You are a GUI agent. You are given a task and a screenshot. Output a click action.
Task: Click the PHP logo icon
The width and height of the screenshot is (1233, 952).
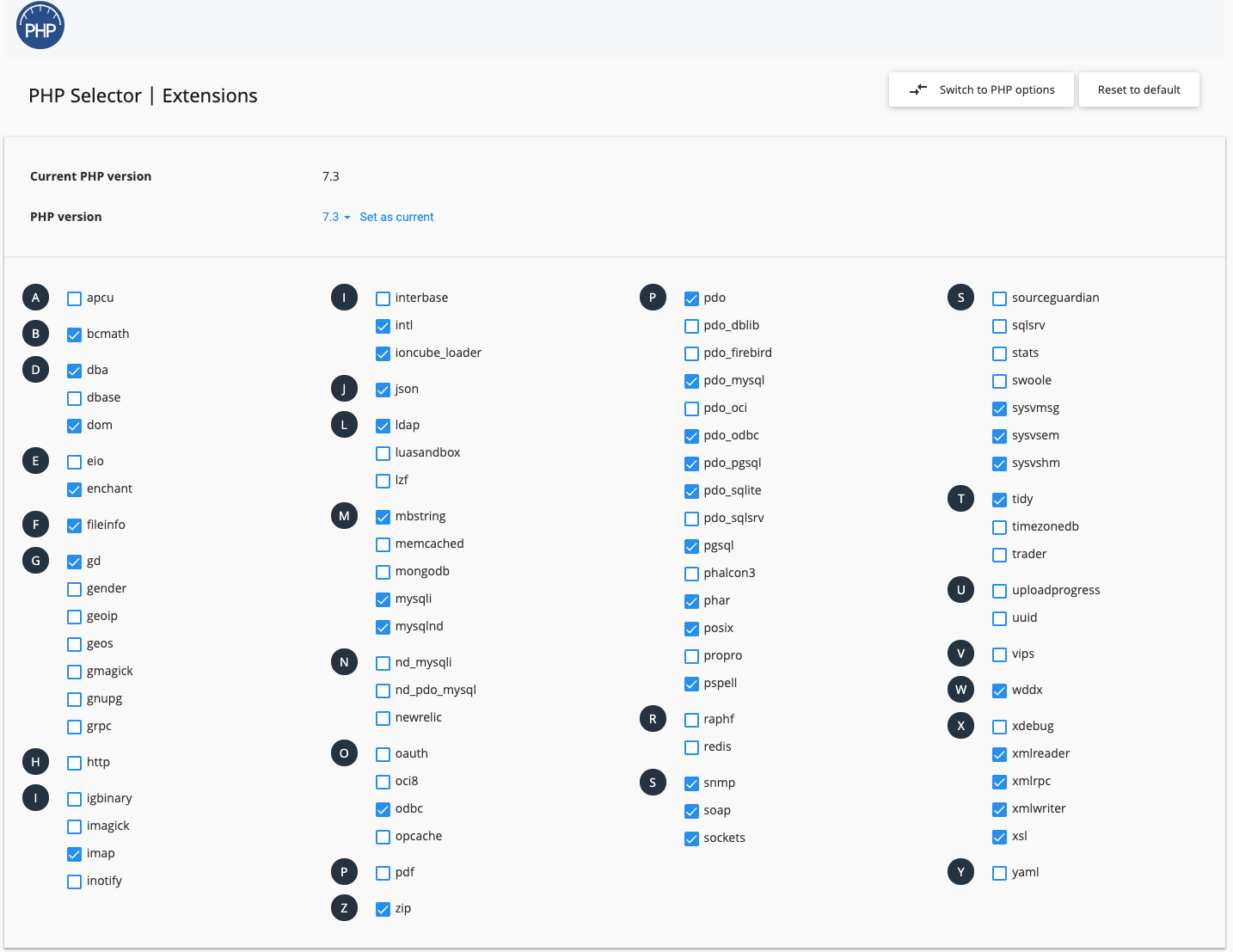point(40,26)
